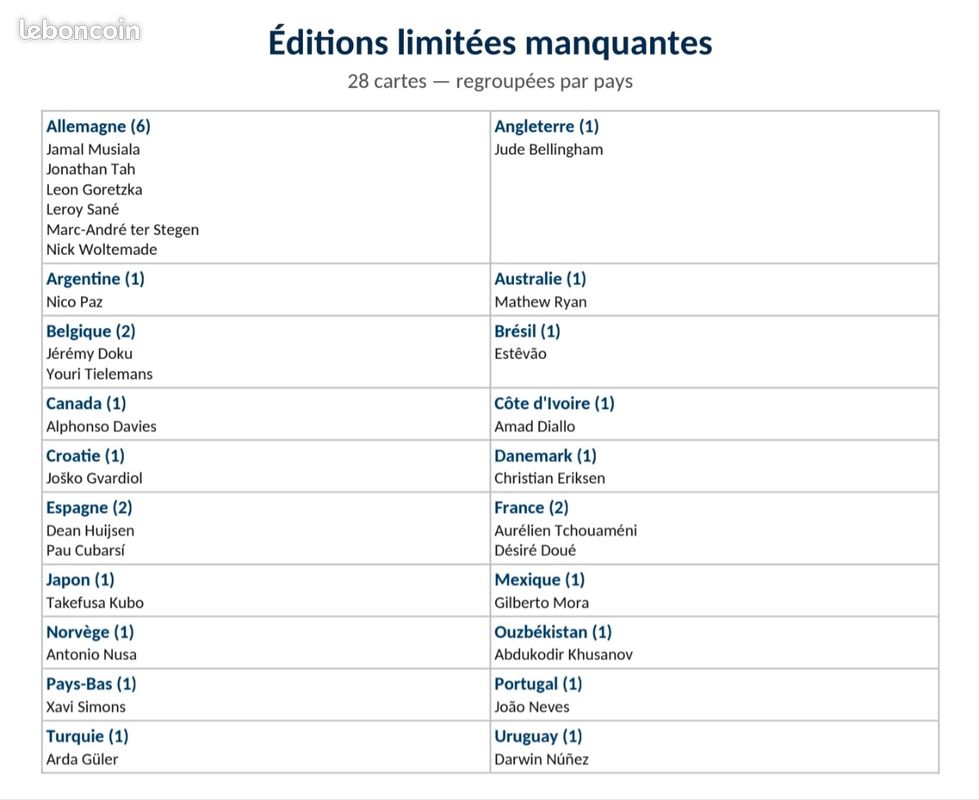
Task: Select "Jérémy Doku" under Belgique
Action: [x=89, y=354]
